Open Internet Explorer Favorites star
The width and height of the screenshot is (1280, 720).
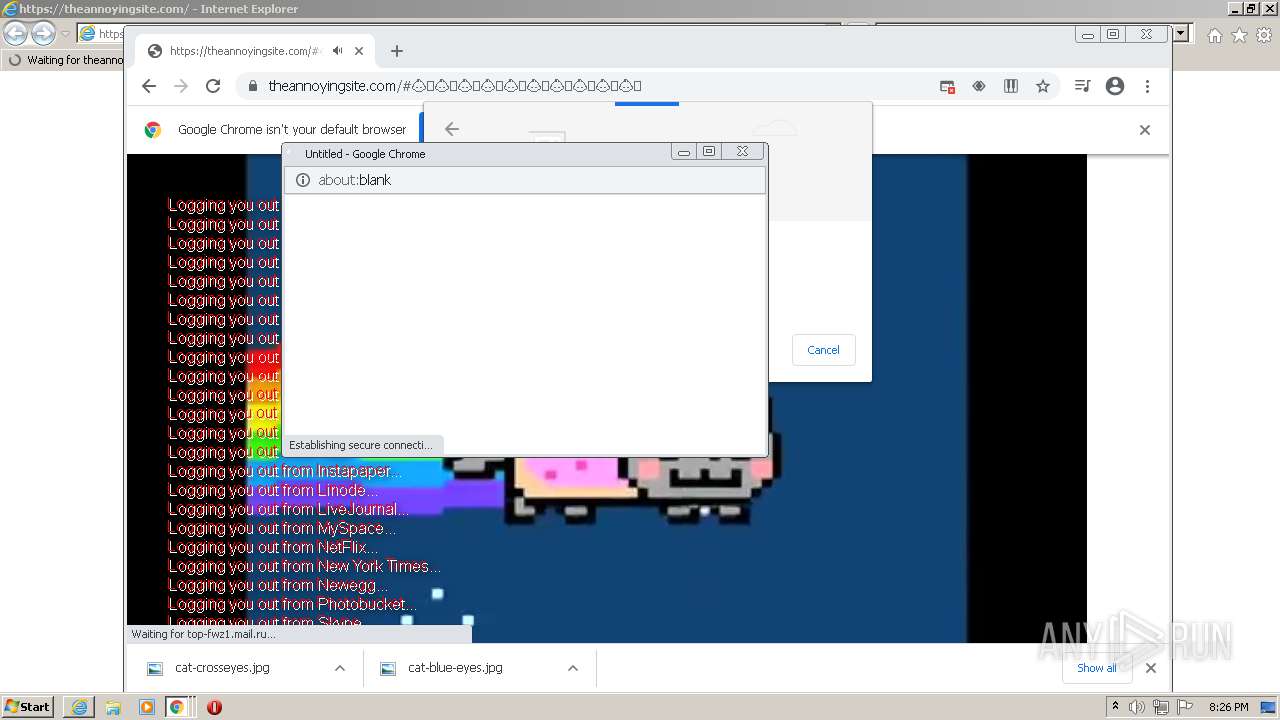tap(1239, 35)
